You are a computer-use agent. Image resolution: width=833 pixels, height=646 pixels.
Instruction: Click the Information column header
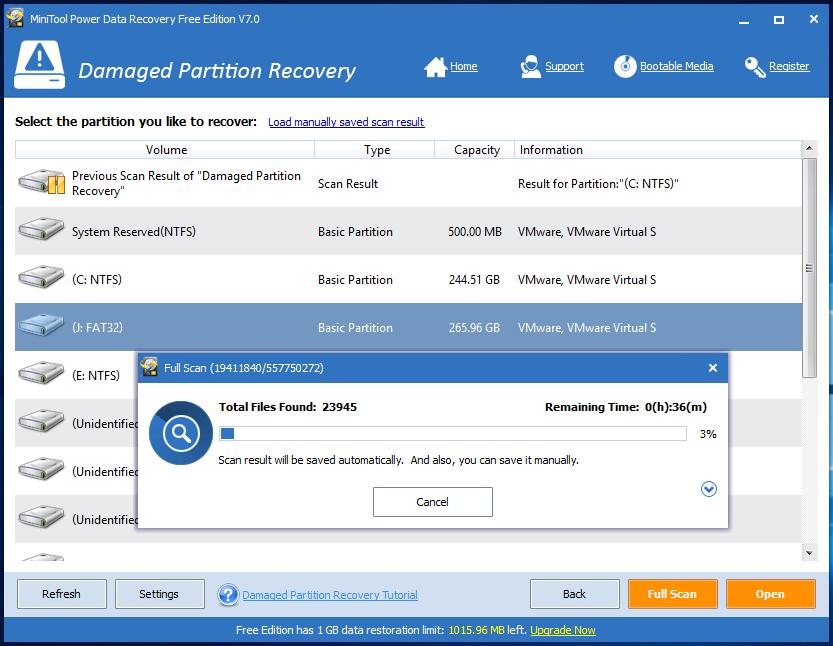[658, 150]
